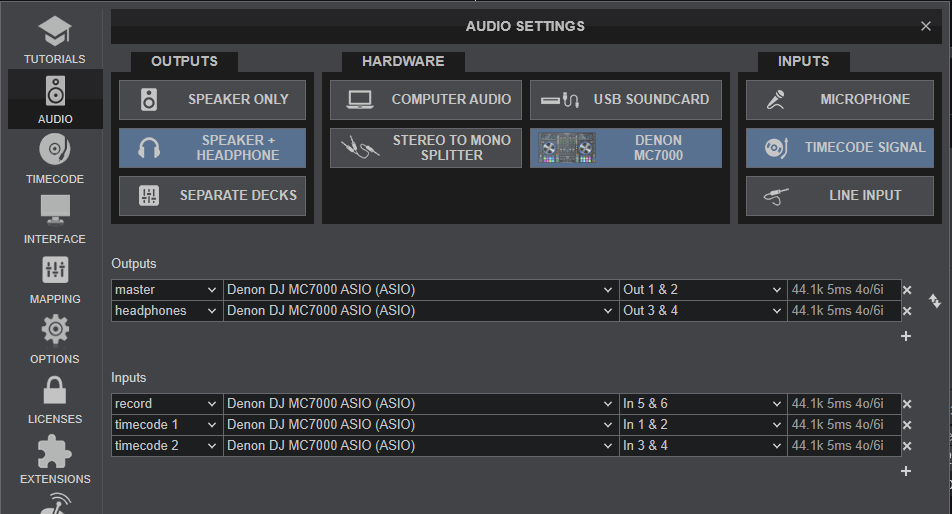952x514 pixels.
Task: Add a new output row
Action: (x=906, y=336)
